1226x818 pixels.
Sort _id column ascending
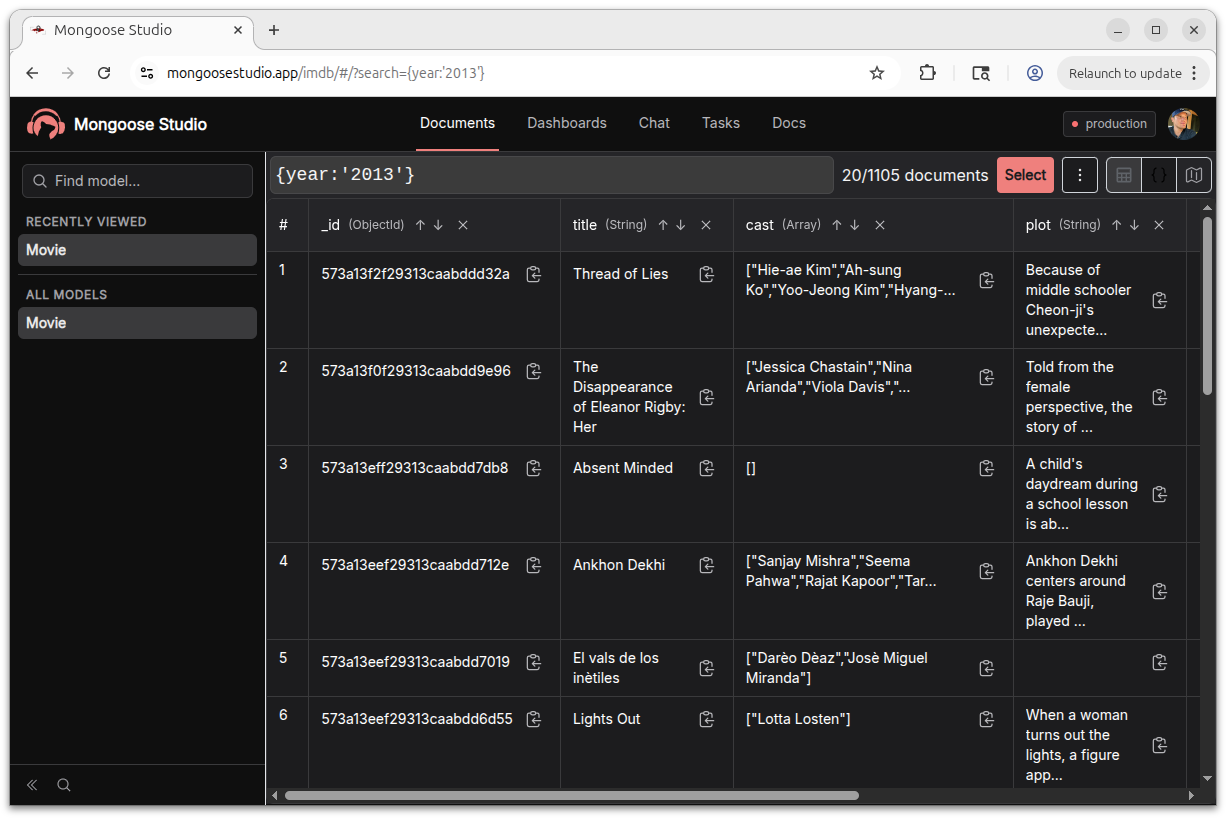pyautogui.click(x=420, y=225)
